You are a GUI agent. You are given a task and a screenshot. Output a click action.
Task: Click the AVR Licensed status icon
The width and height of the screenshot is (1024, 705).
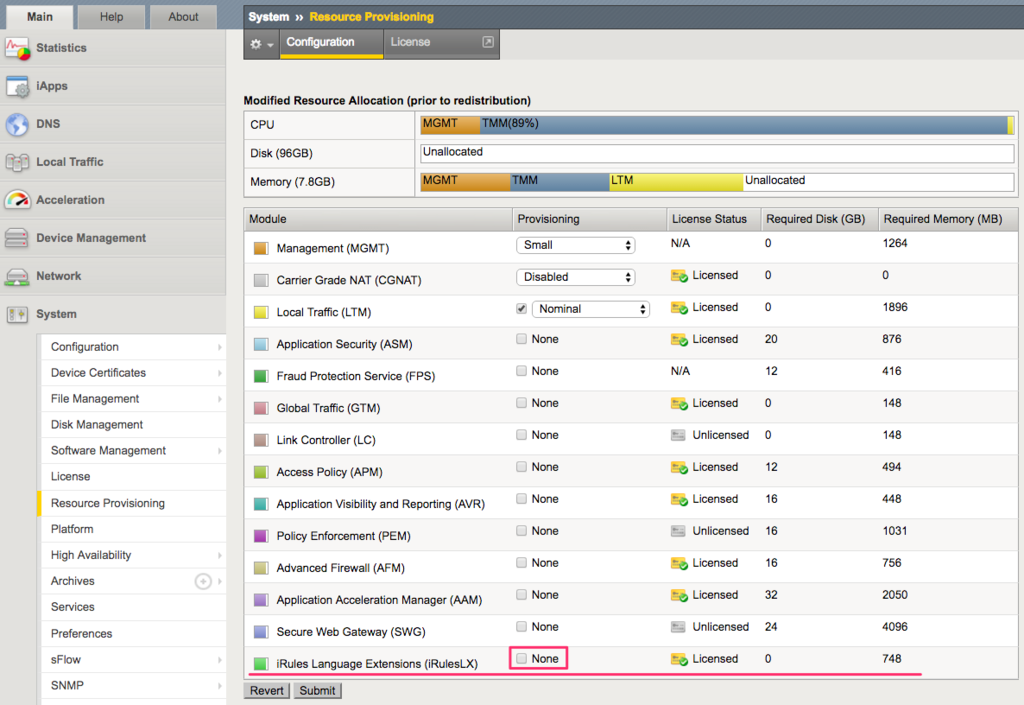pyautogui.click(x=679, y=500)
